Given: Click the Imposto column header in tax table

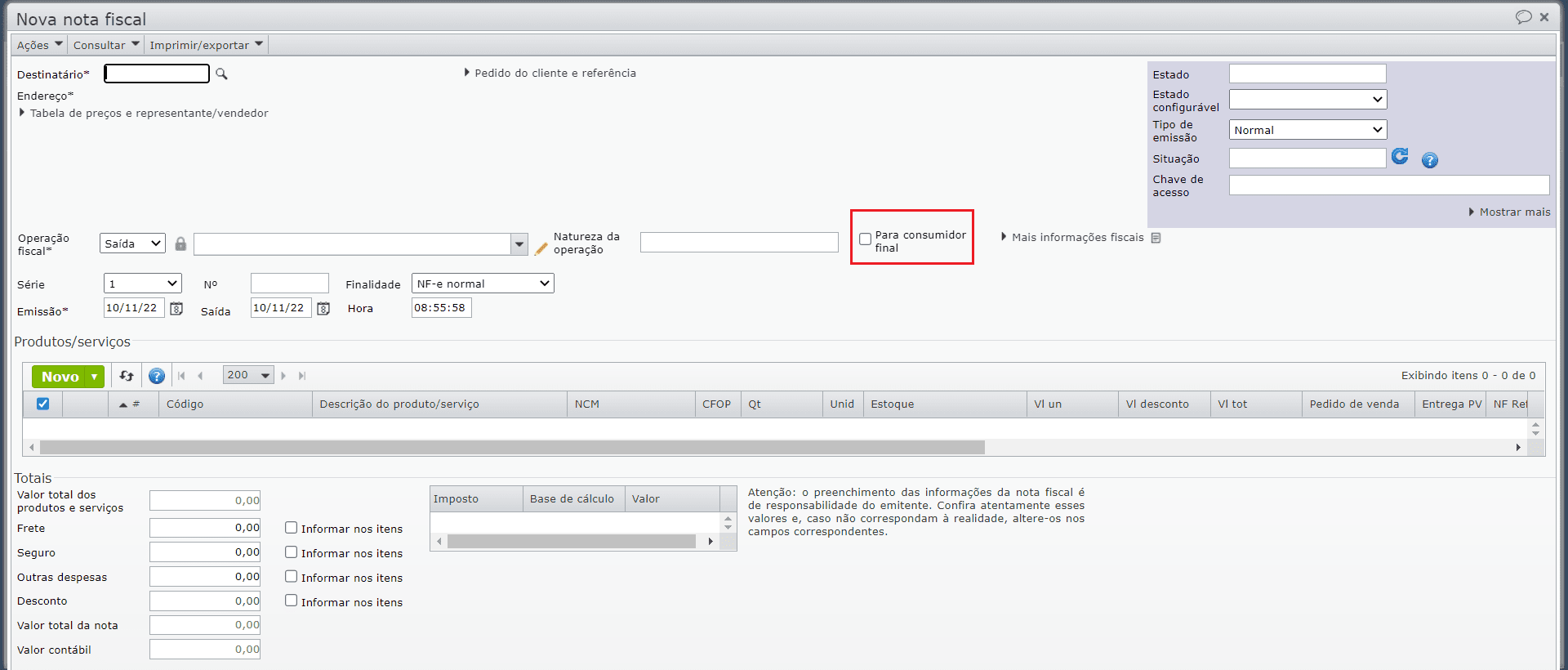Looking at the screenshot, I should [x=477, y=499].
